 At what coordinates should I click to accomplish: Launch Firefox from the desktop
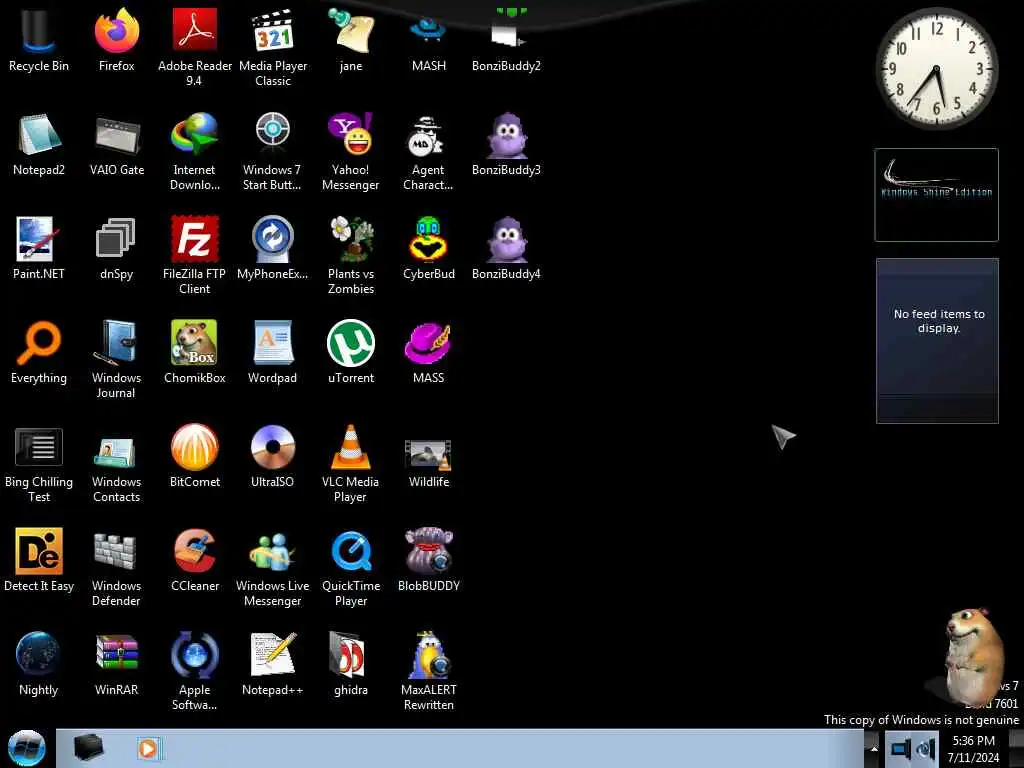pos(116,40)
